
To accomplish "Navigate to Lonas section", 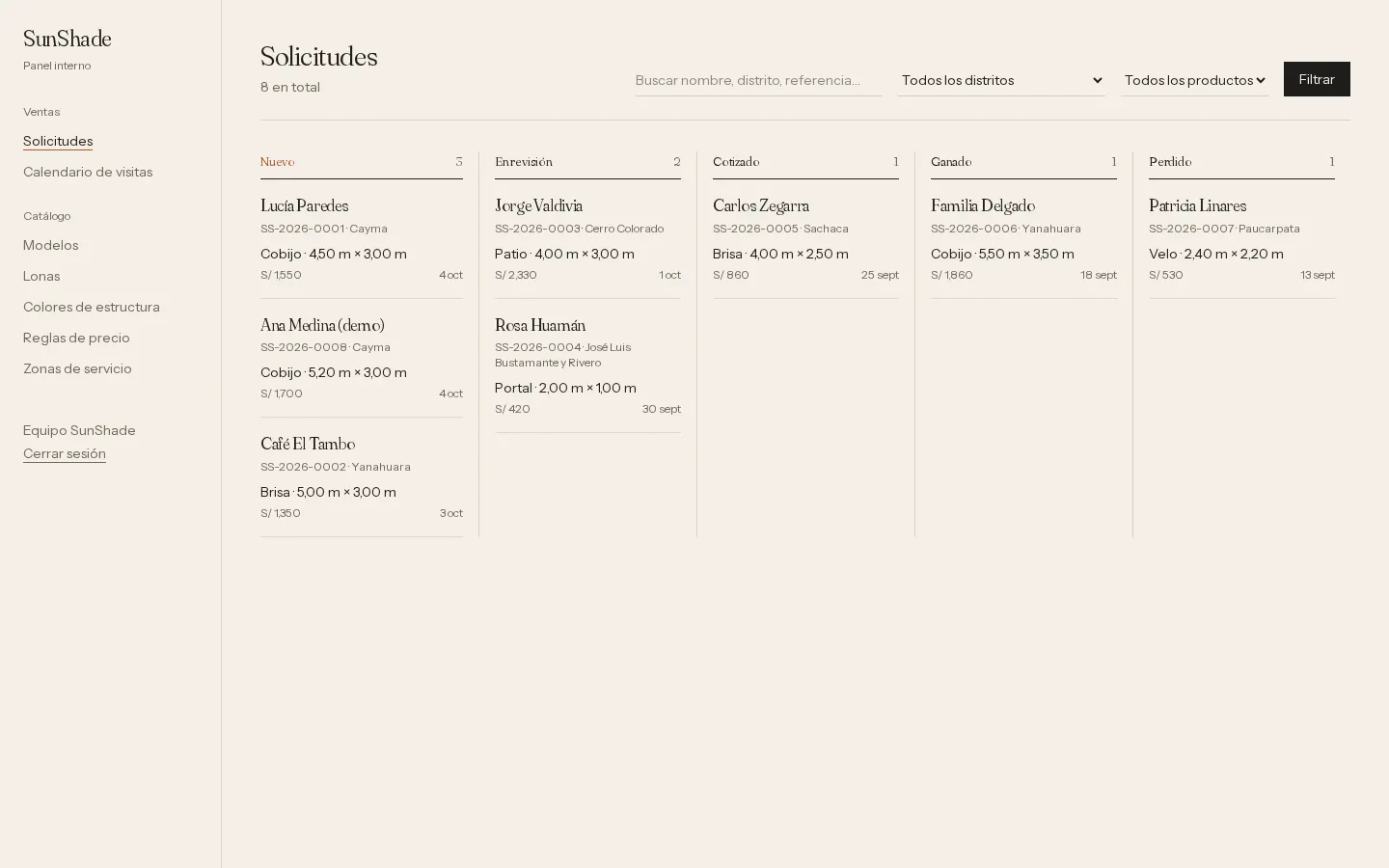I will point(41,276).
